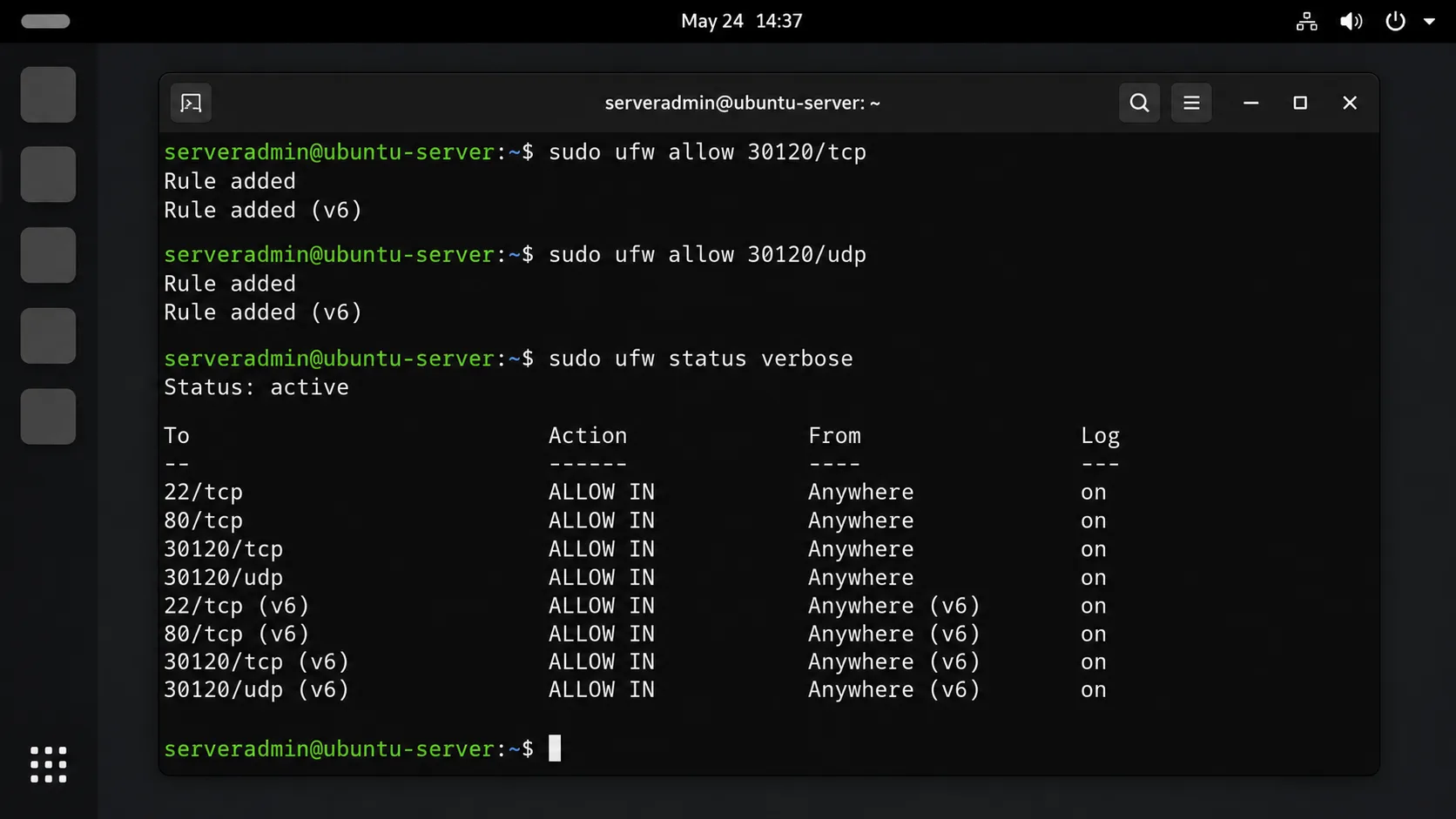Click the power icon in top bar
The image size is (1456, 819).
[1395, 21]
